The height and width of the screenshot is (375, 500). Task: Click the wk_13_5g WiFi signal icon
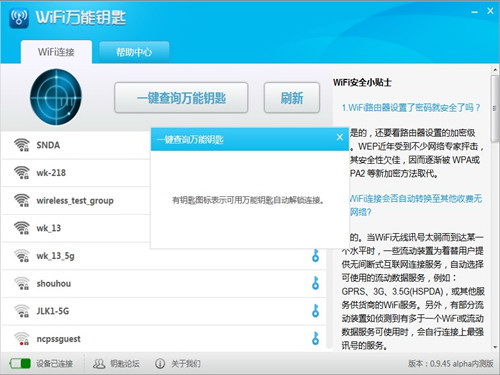[22, 256]
